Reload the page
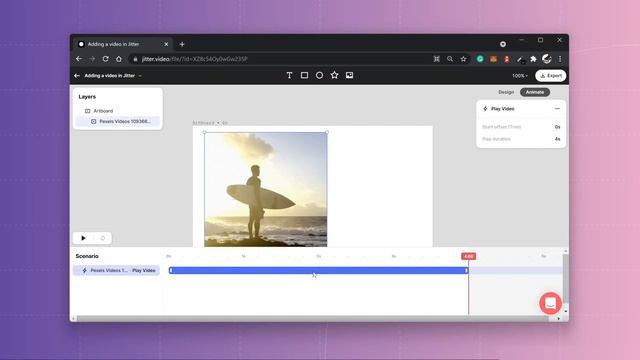 tap(105, 59)
